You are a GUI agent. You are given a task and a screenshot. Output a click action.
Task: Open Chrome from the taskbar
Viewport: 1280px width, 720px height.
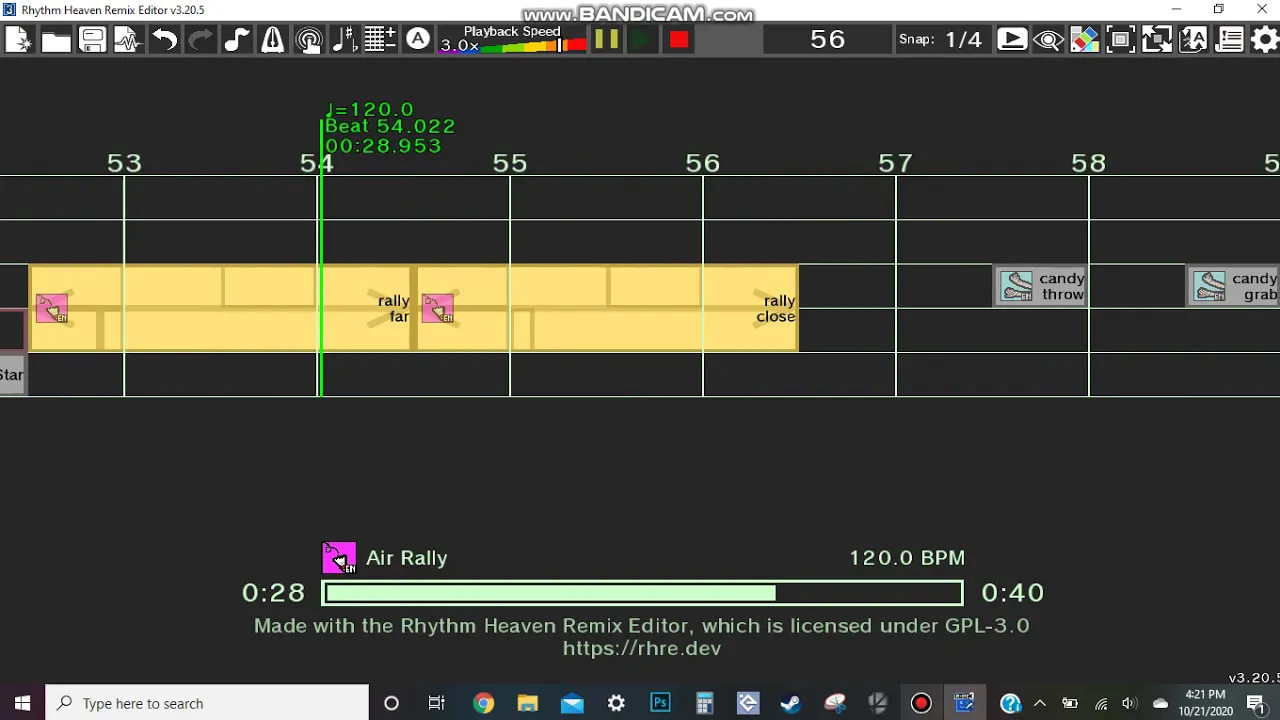[x=484, y=703]
